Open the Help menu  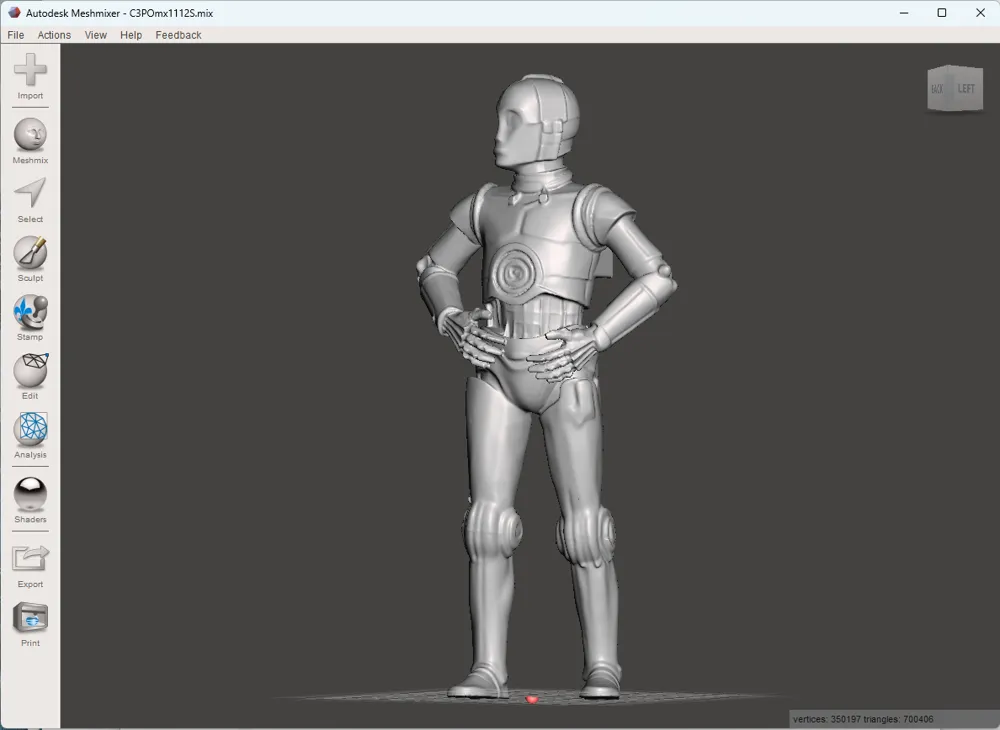131,35
